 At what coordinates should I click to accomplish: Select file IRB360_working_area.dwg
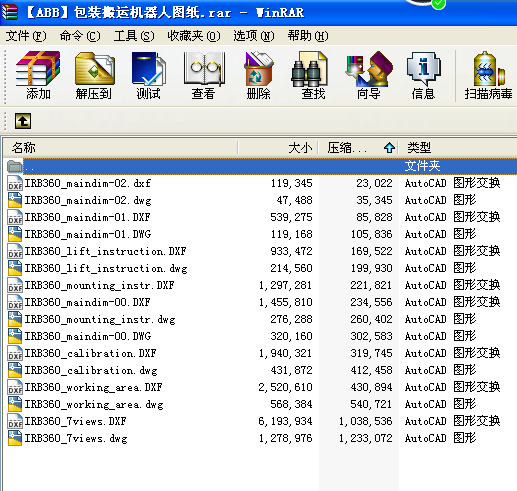pyautogui.click(x=94, y=404)
